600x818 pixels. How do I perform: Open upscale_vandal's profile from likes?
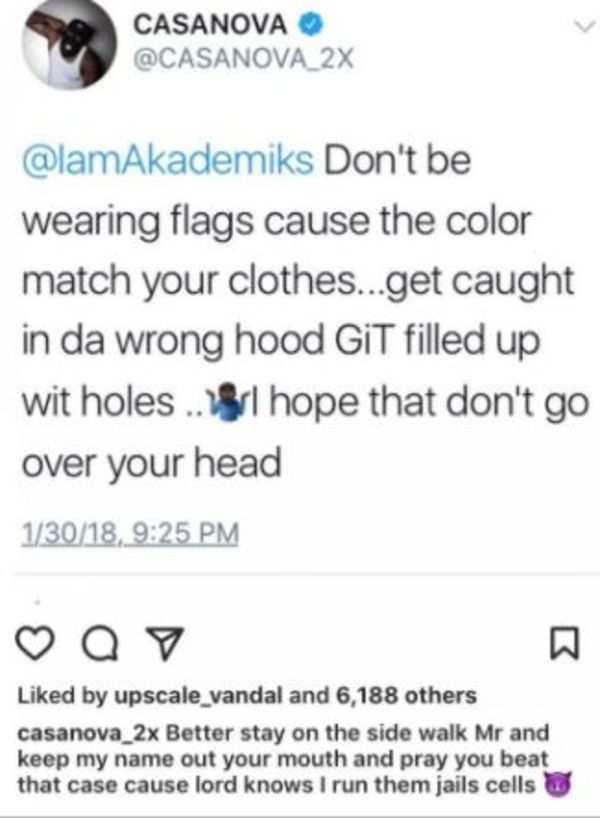point(198,696)
